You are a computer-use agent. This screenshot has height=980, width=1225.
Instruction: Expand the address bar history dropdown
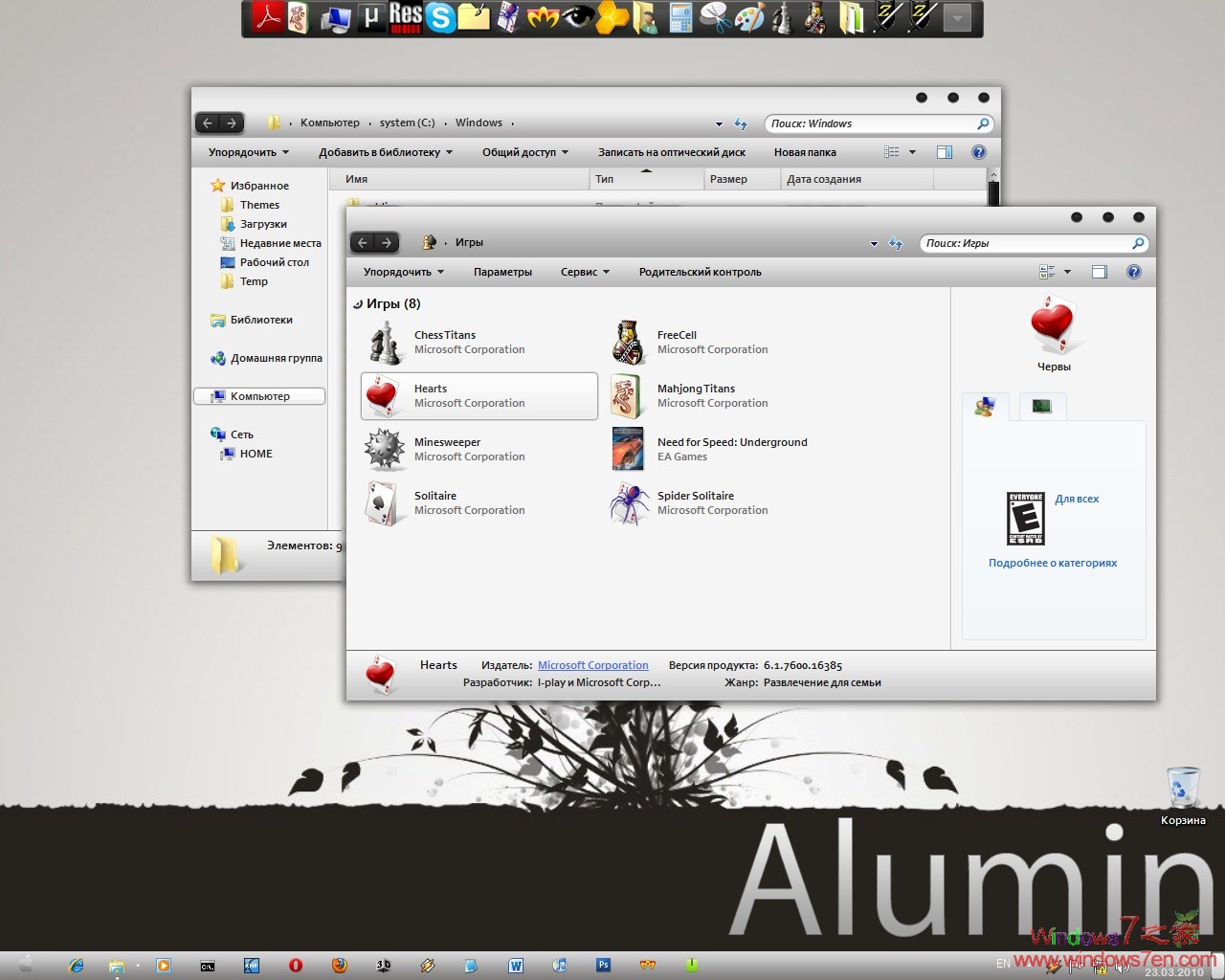coord(873,243)
